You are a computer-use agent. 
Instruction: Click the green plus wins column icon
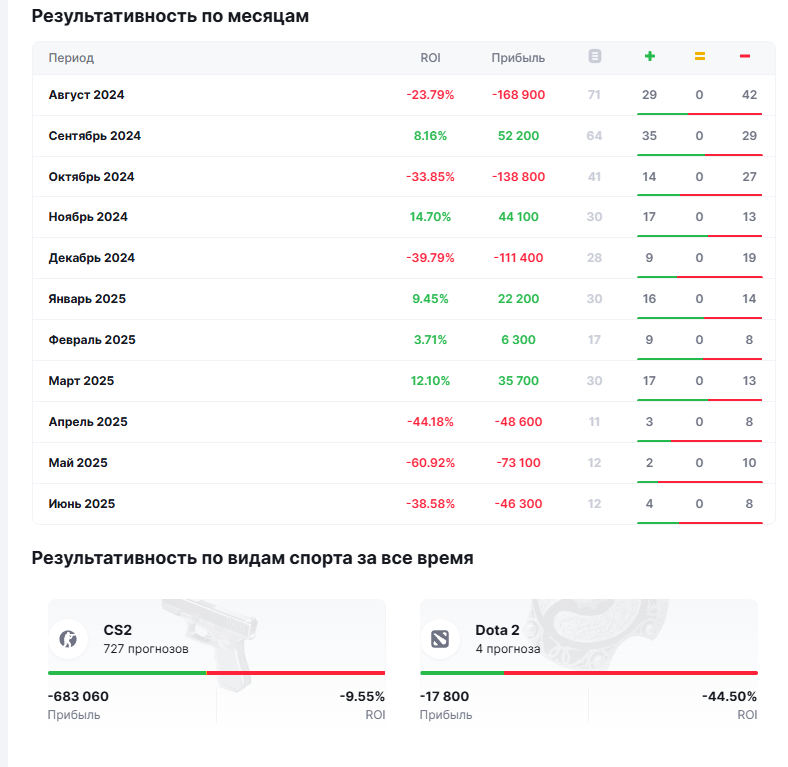(650, 57)
